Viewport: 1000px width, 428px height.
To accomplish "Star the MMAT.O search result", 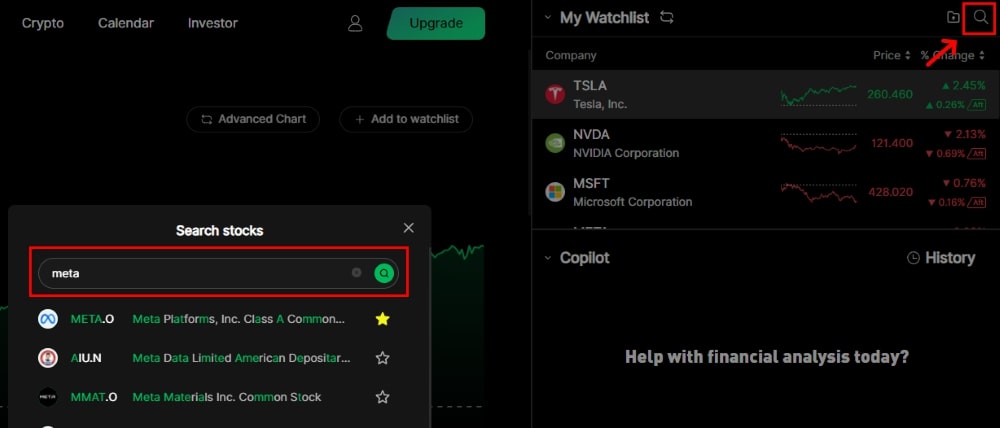I will pos(382,397).
